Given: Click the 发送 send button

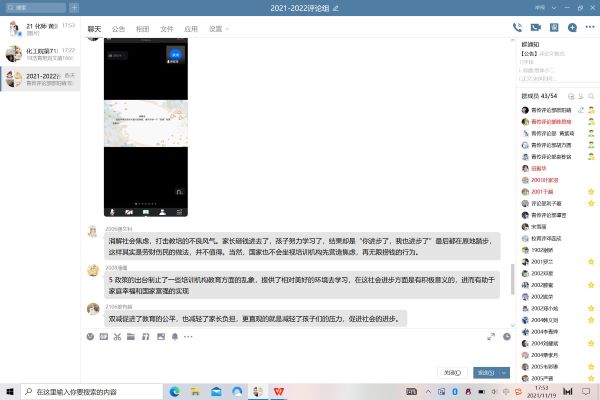Looking at the screenshot, I should coord(486,372).
